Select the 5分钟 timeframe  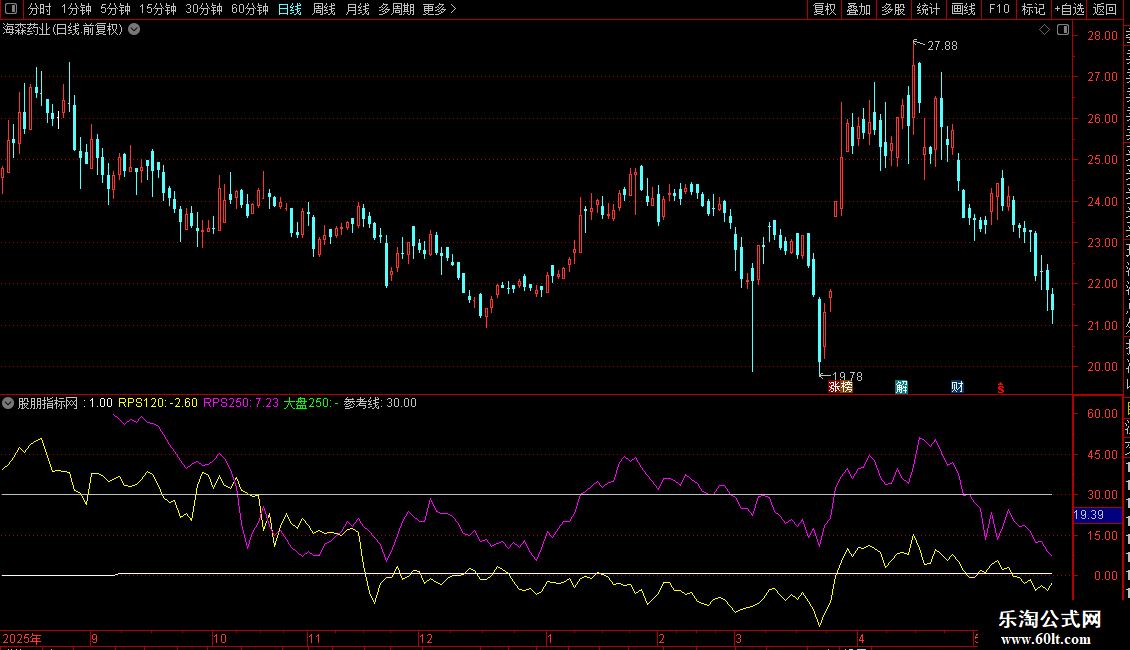pyautogui.click(x=115, y=9)
